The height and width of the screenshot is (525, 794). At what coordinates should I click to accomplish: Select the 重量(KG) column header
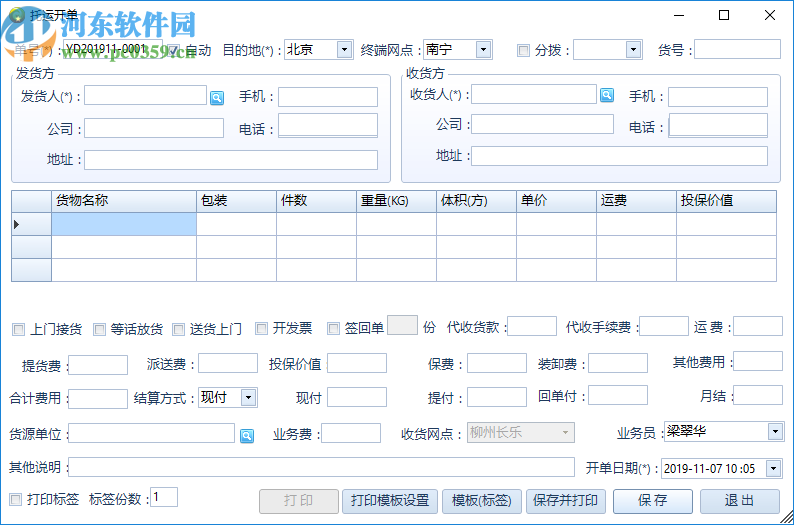pyautogui.click(x=396, y=201)
